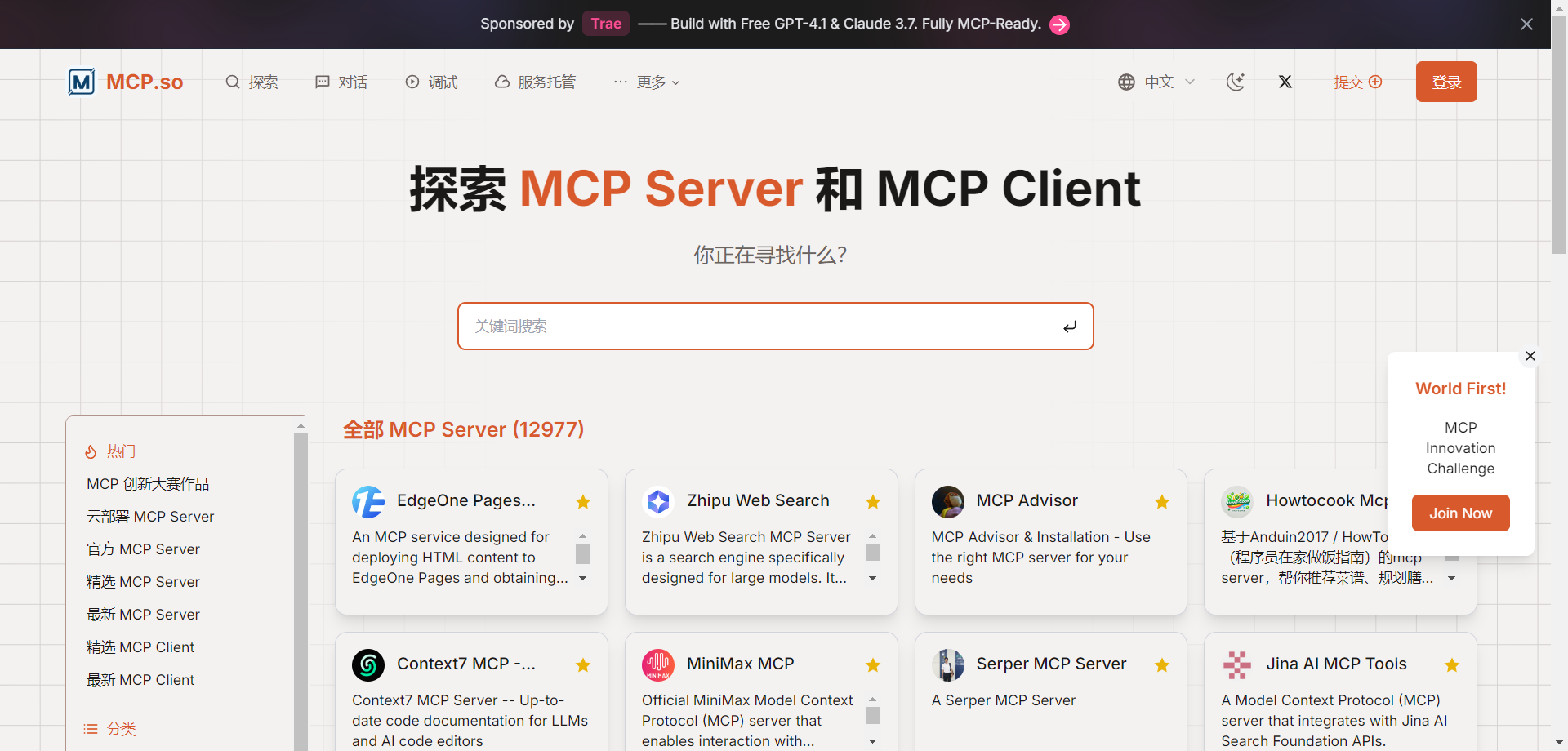Focus the 关键词搜索 search field
Image resolution: width=1568 pixels, height=751 pixels.
(x=775, y=327)
